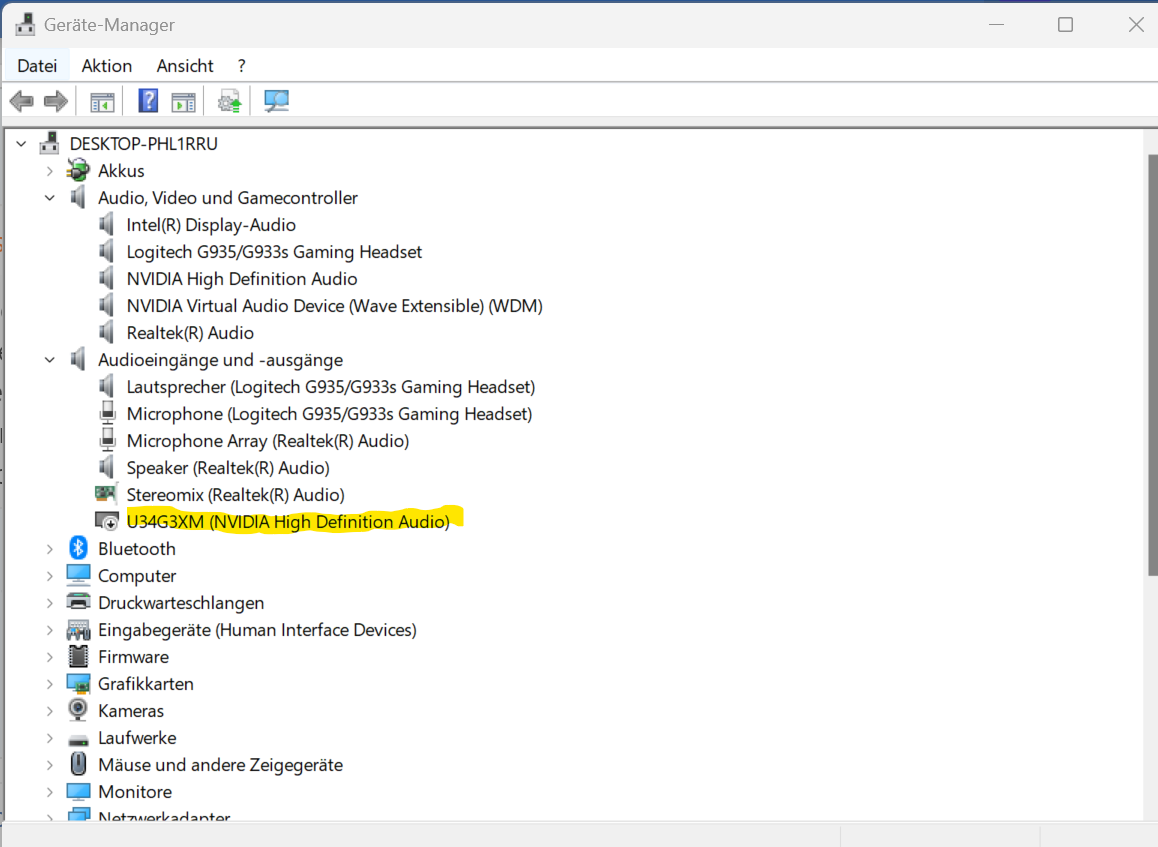The width and height of the screenshot is (1158, 847).
Task: Click the Monitore category icon
Action: [78, 792]
